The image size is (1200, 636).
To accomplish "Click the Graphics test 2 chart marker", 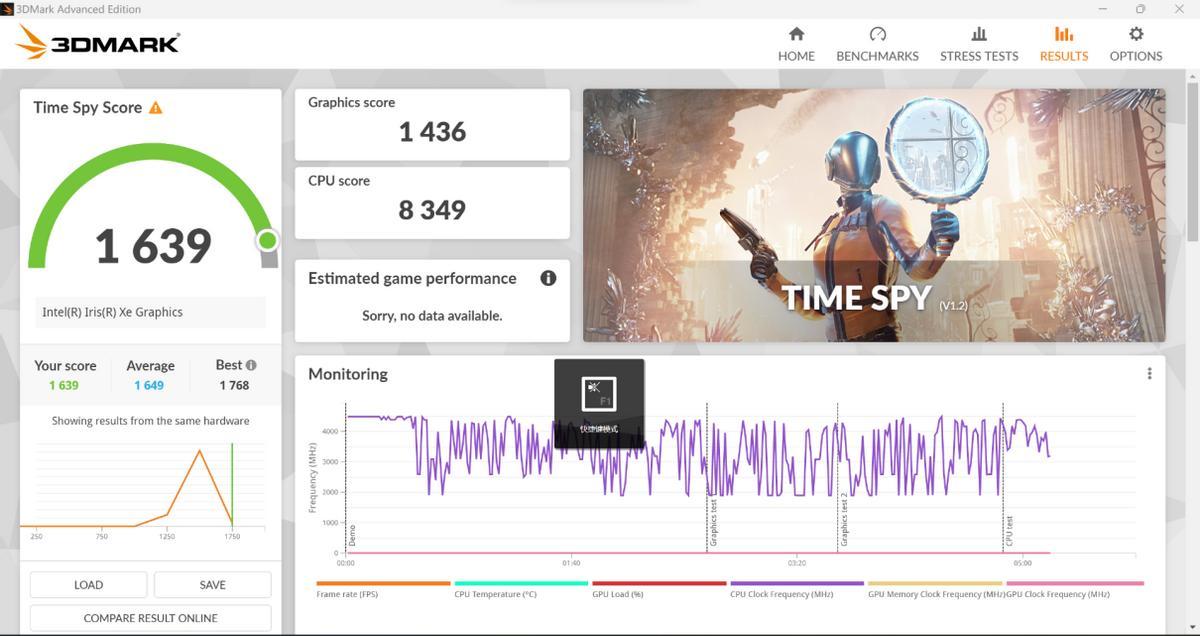I will [844, 520].
